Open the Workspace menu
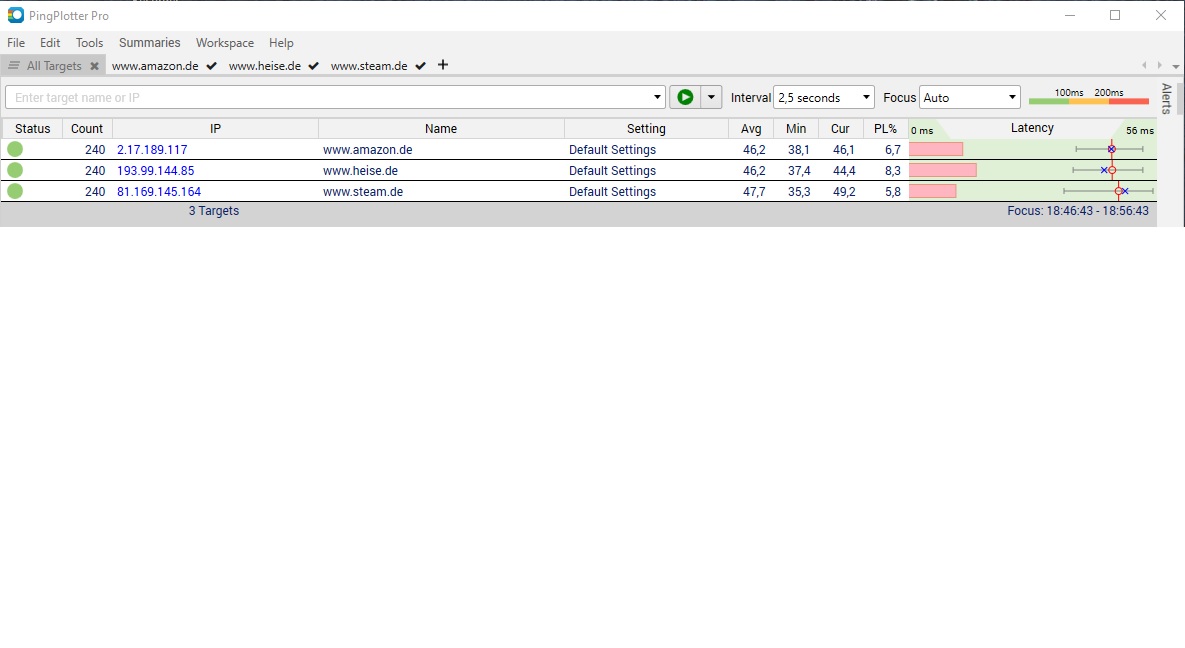This screenshot has height=648, width=1185. coord(224,43)
